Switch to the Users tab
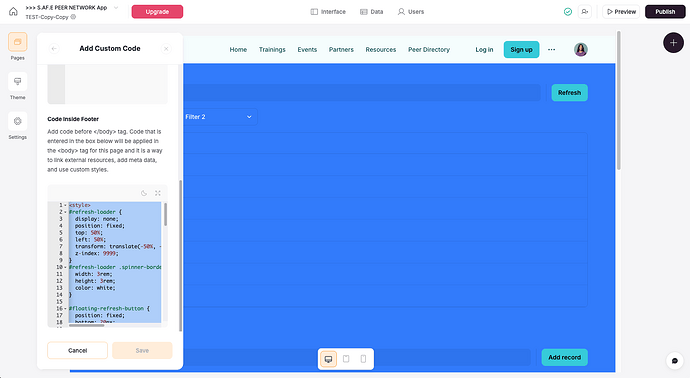Image resolution: width=690 pixels, height=378 pixels. tap(411, 12)
